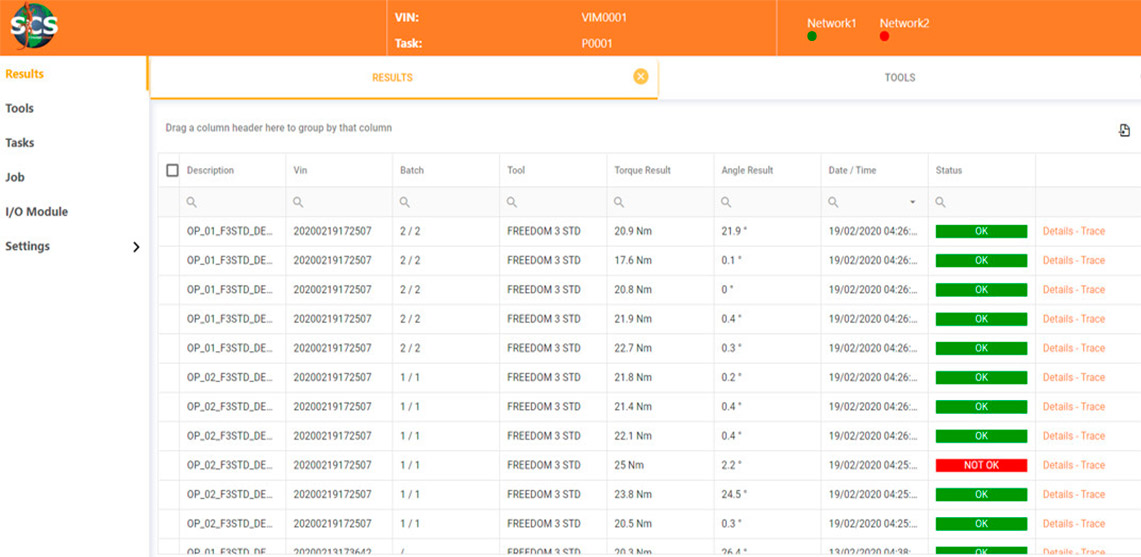The height and width of the screenshot is (557, 1141).
Task: Close the Results tab with the X icon
Action: (x=641, y=77)
